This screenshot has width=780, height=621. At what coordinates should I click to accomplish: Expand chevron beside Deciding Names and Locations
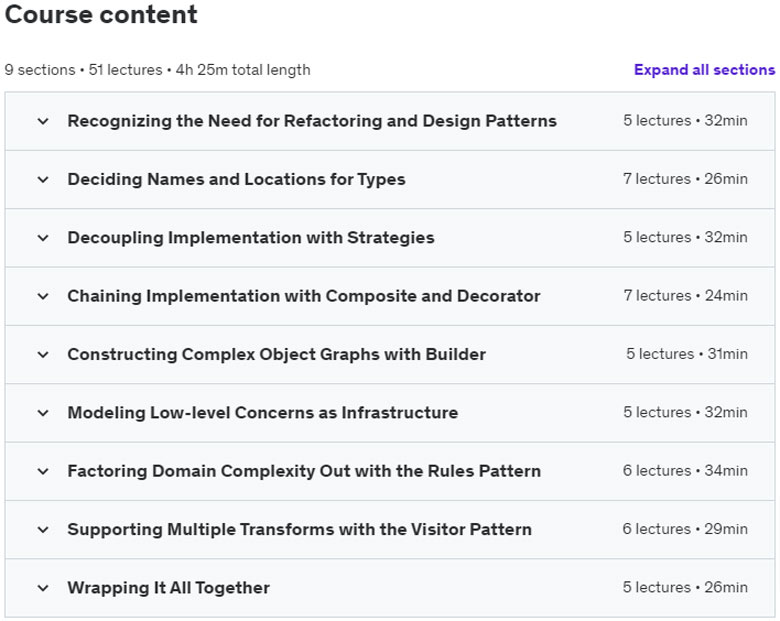tap(43, 179)
